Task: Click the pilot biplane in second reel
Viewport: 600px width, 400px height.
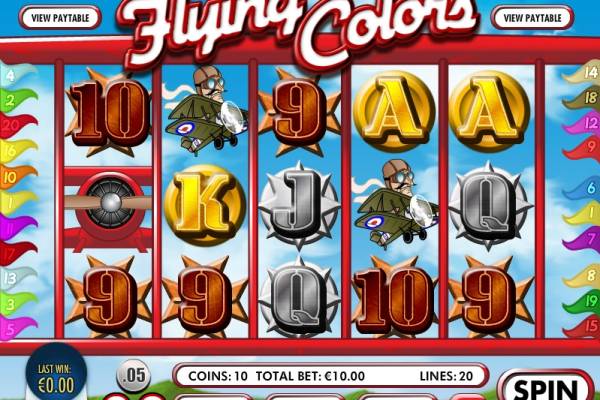Action: pyautogui.click(x=205, y=109)
